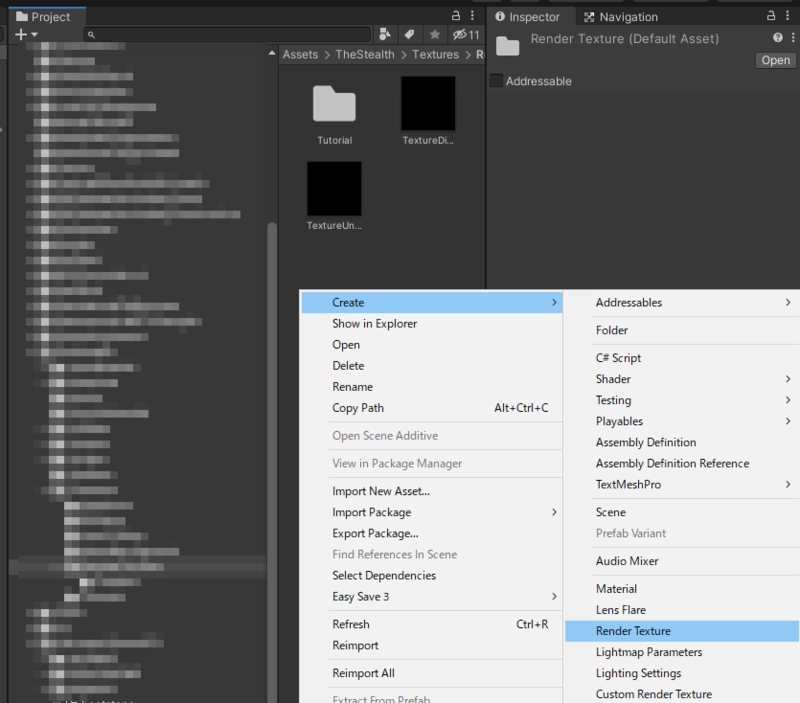Expand the Import Package submenu

click(432, 512)
